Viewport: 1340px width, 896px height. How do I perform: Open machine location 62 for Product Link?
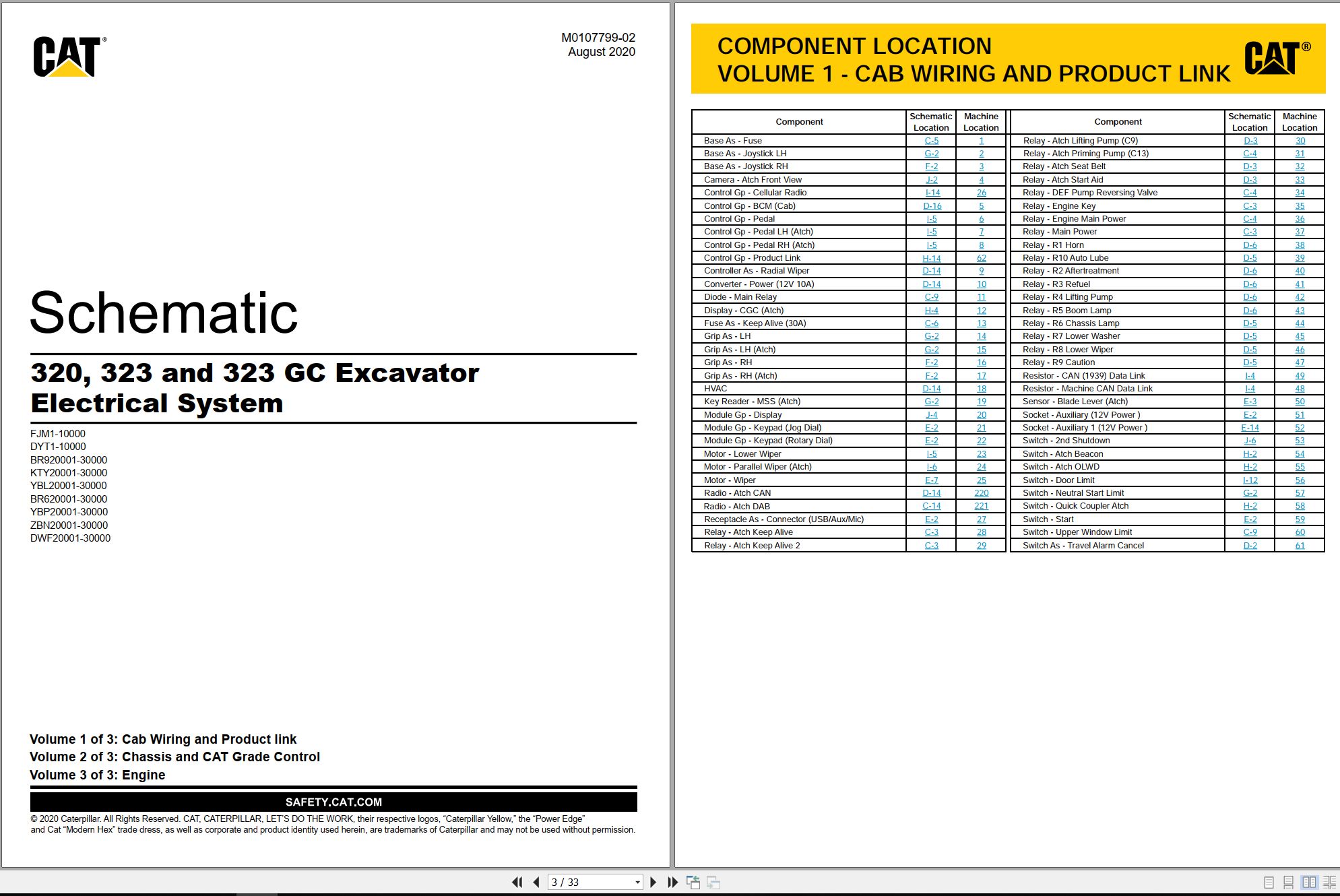[x=981, y=258]
